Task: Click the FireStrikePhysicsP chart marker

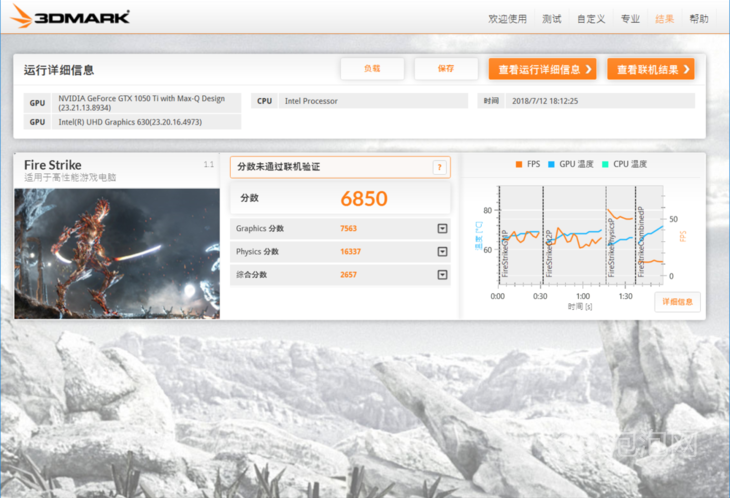Action: 611,247
